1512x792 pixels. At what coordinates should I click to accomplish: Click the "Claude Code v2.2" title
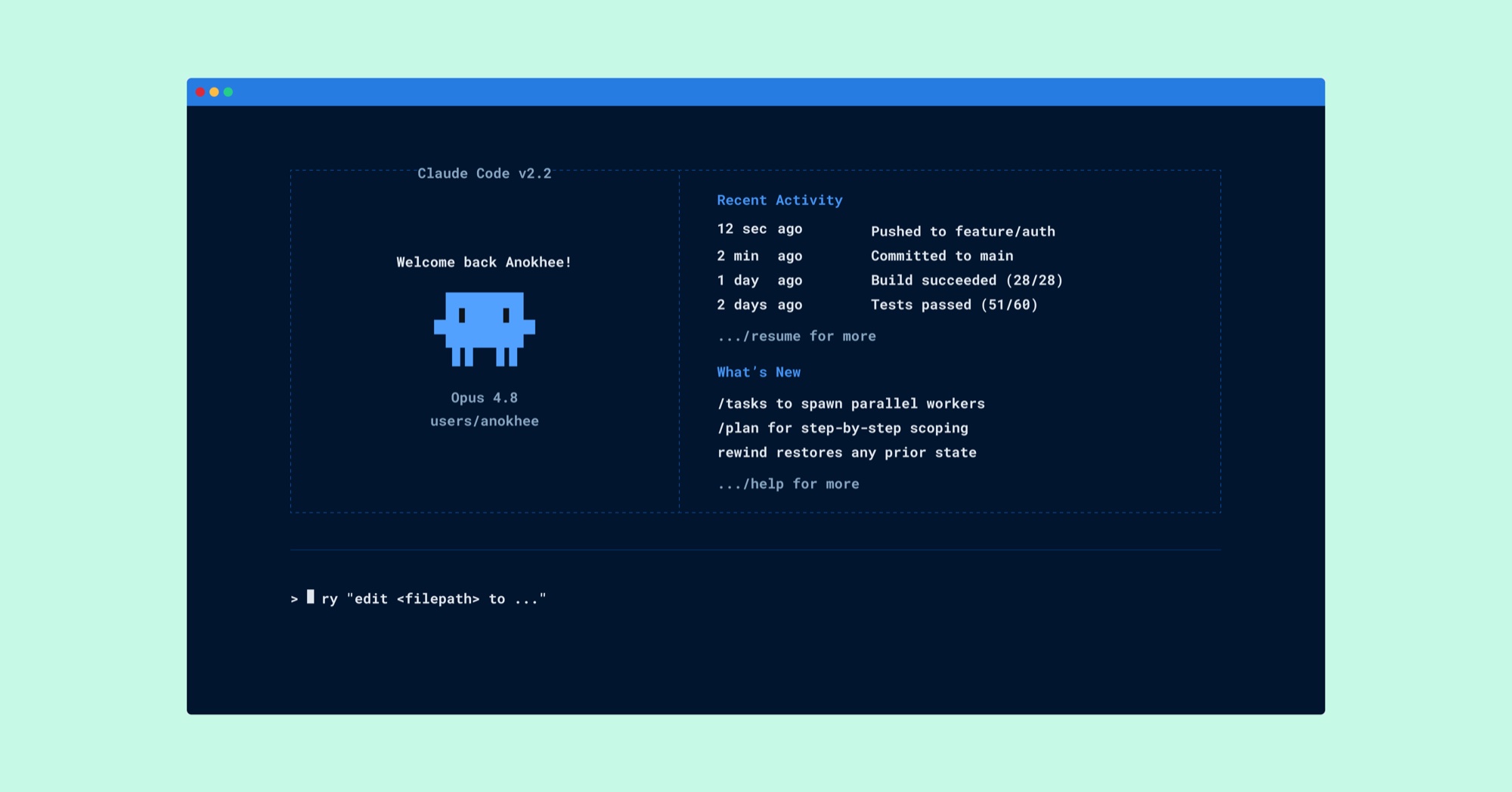click(x=485, y=173)
